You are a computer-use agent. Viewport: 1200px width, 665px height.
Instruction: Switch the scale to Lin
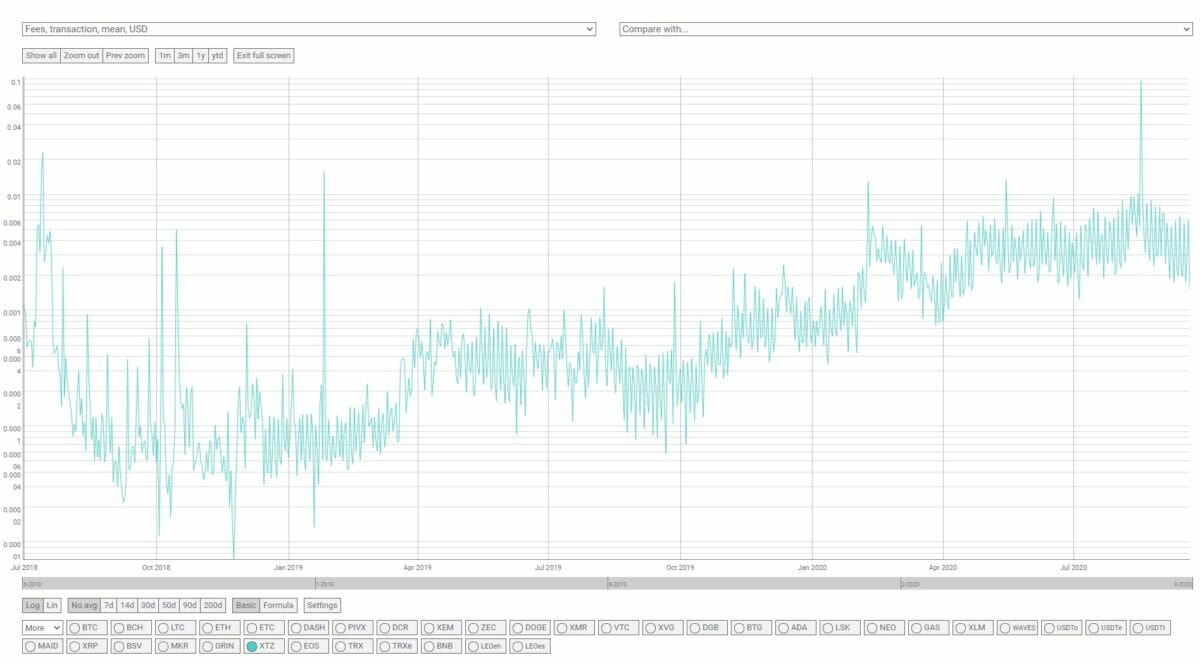(x=53, y=605)
